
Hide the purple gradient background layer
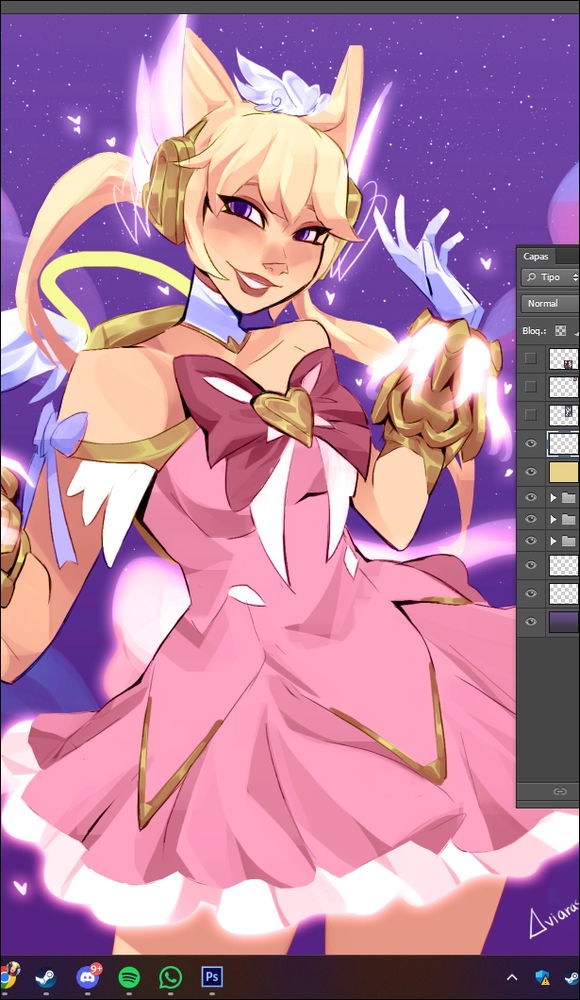530,622
